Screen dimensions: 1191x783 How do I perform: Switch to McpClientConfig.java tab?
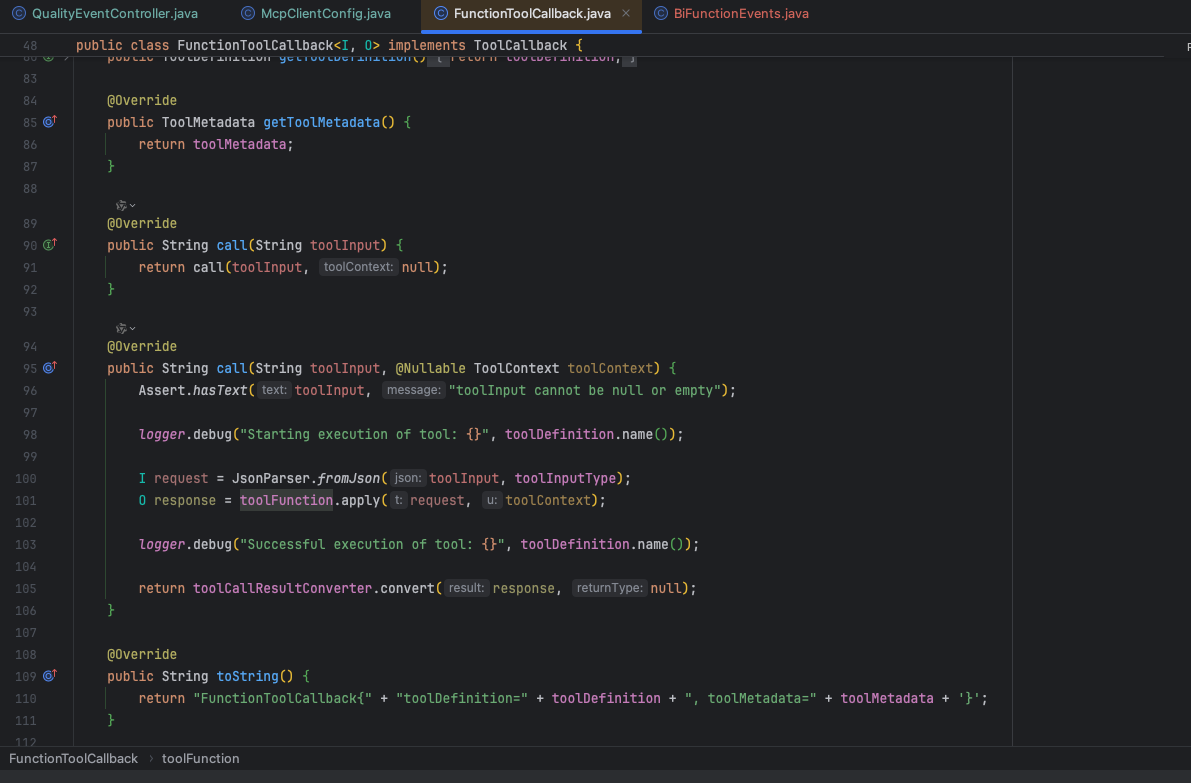[x=316, y=14]
